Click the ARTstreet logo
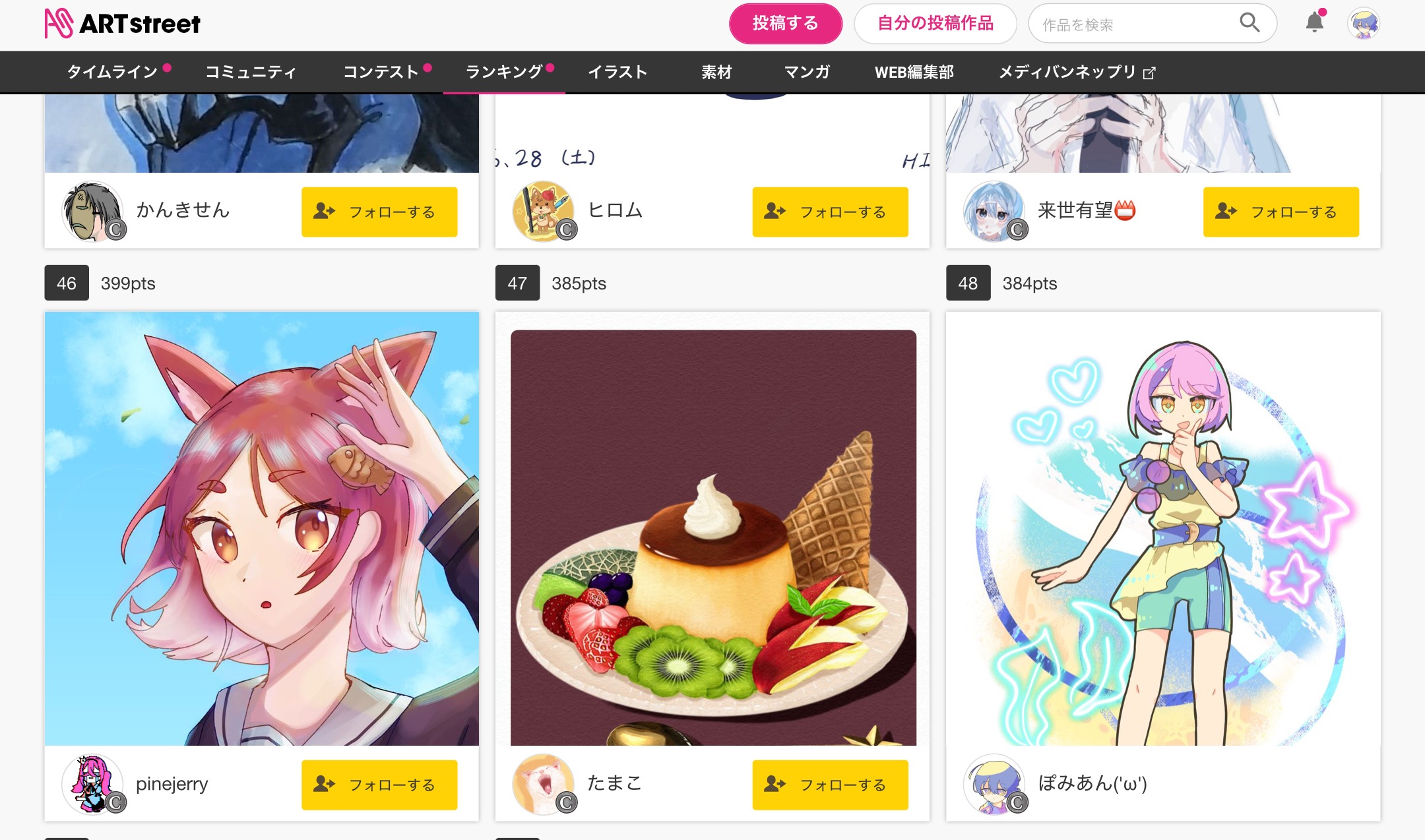This screenshot has height=840, width=1425. tap(123, 24)
